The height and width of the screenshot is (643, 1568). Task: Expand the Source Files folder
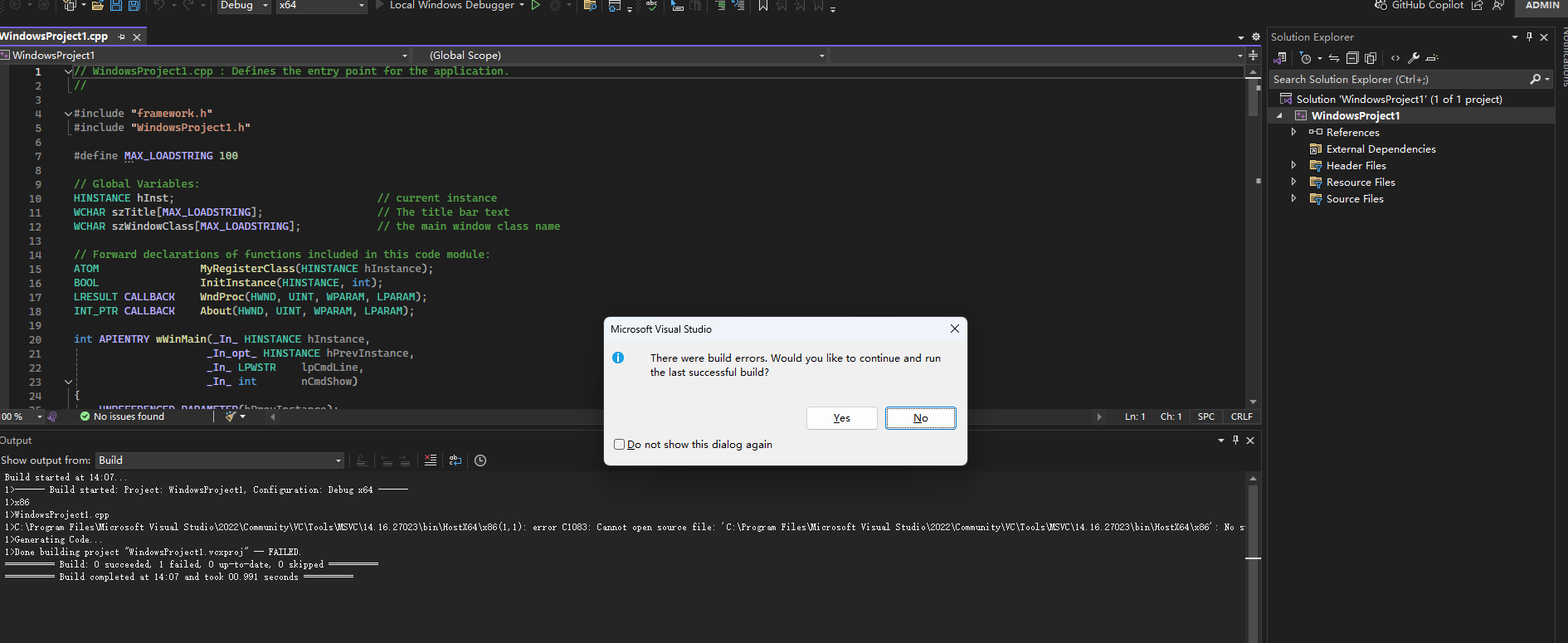[1293, 199]
